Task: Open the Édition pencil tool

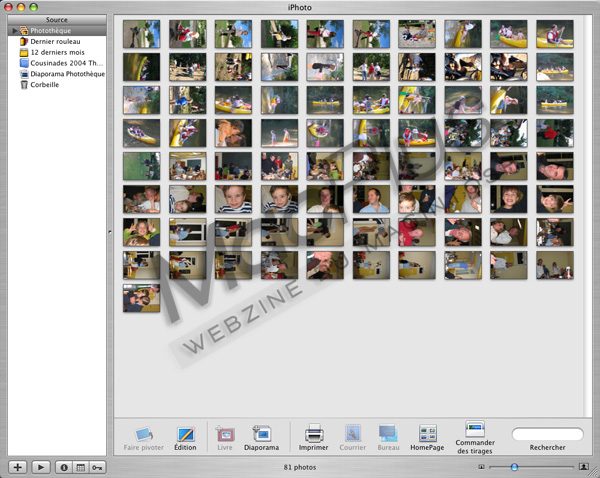Action: point(186,434)
